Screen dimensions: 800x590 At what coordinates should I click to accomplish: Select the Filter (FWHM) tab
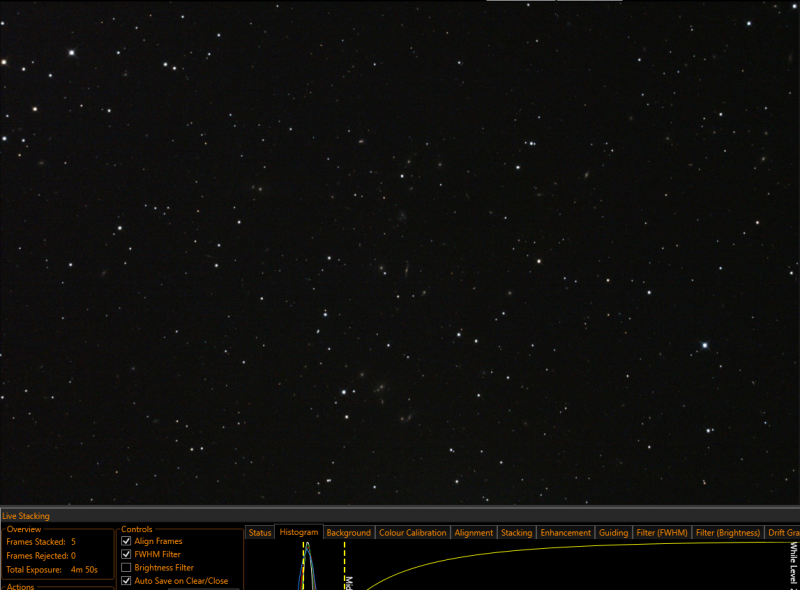[662, 533]
